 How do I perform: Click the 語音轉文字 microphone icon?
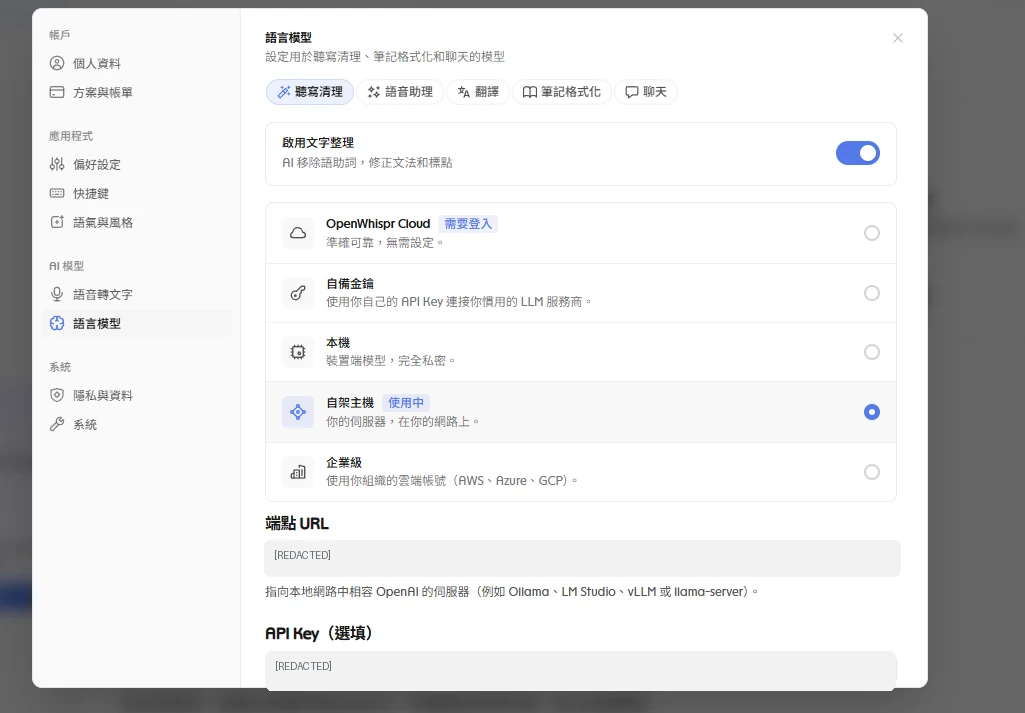coord(57,294)
